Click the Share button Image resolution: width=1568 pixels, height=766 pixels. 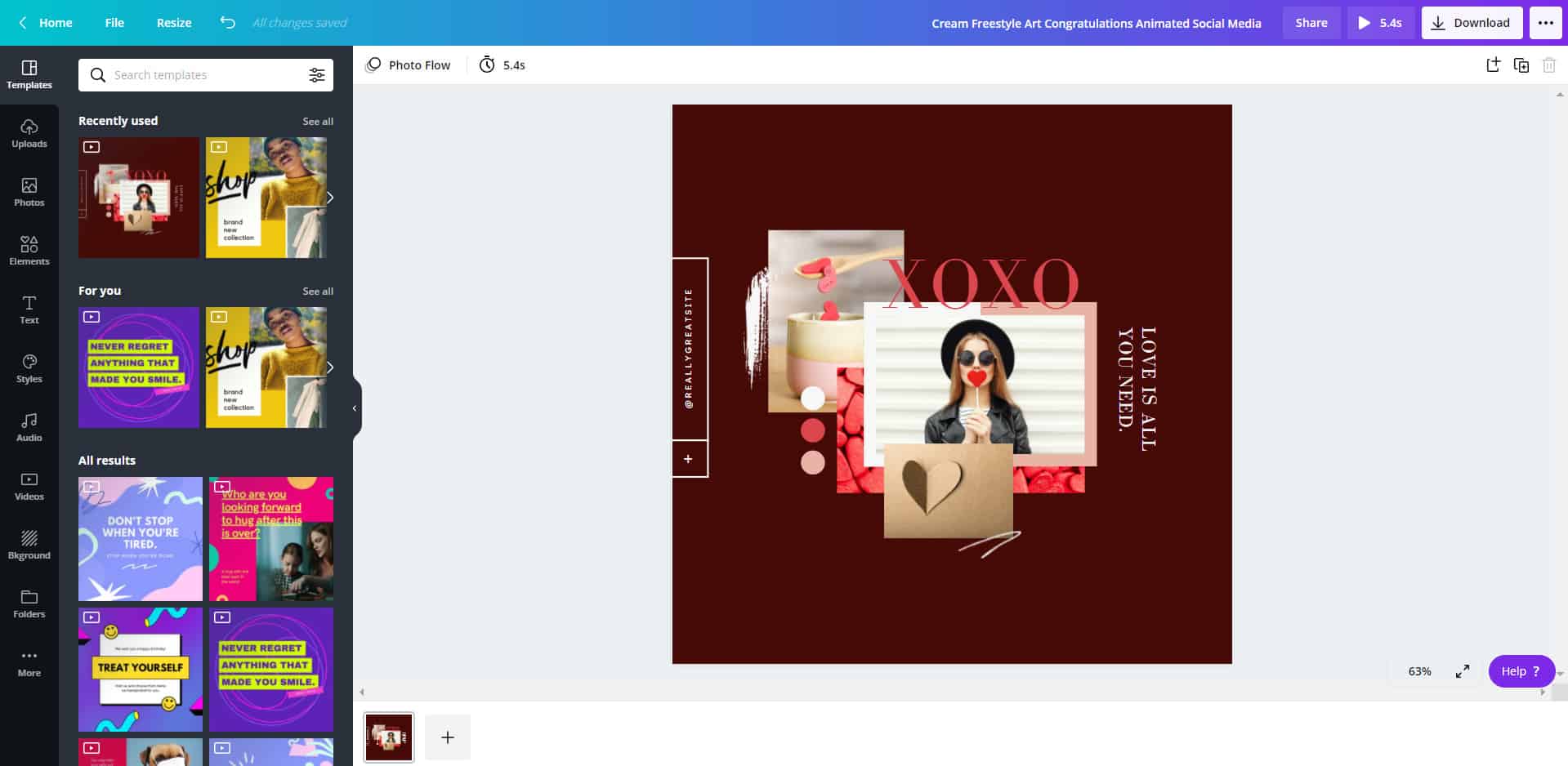point(1311,23)
